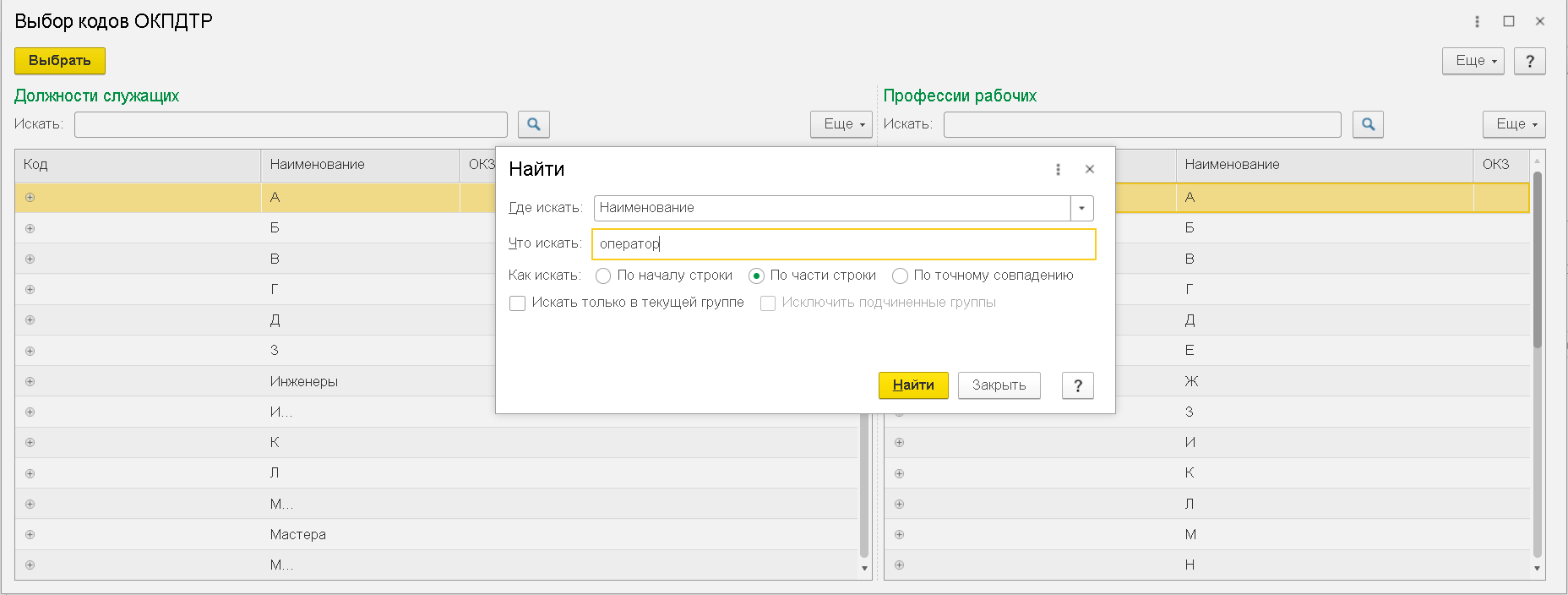
Task: Click the magnifier search icon under Должности служащих
Action: [x=533, y=124]
